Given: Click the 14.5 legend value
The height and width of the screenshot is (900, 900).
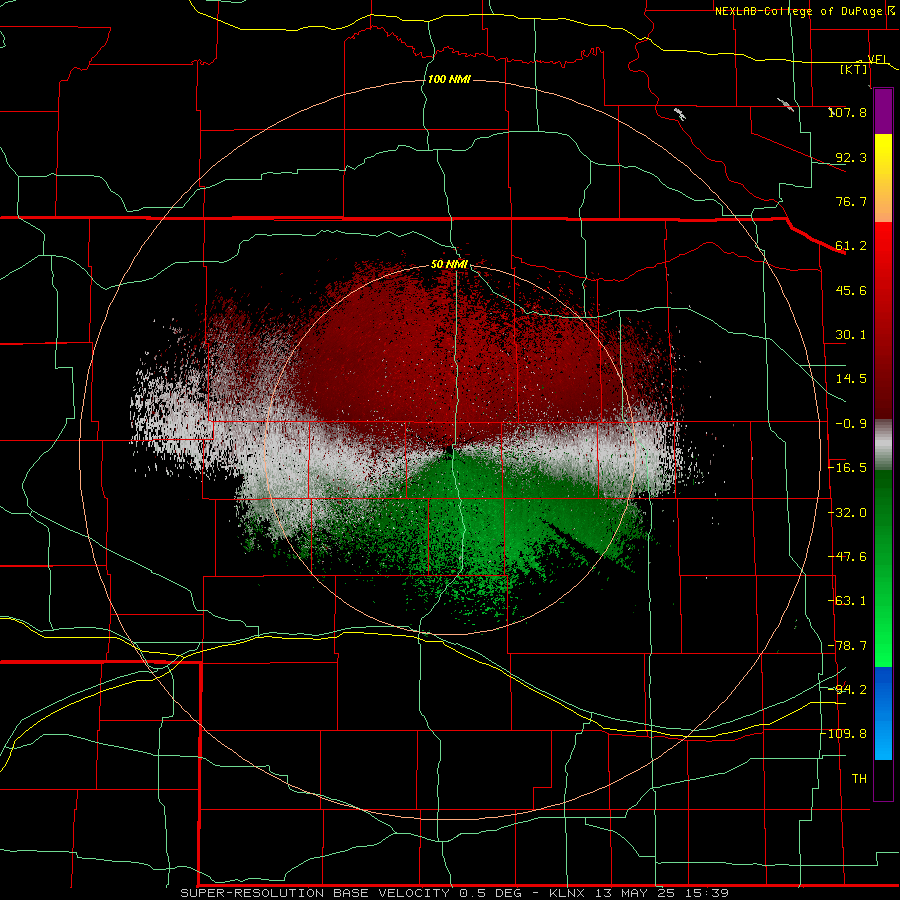Looking at the screenshot, I should click(x=851, y=379).
